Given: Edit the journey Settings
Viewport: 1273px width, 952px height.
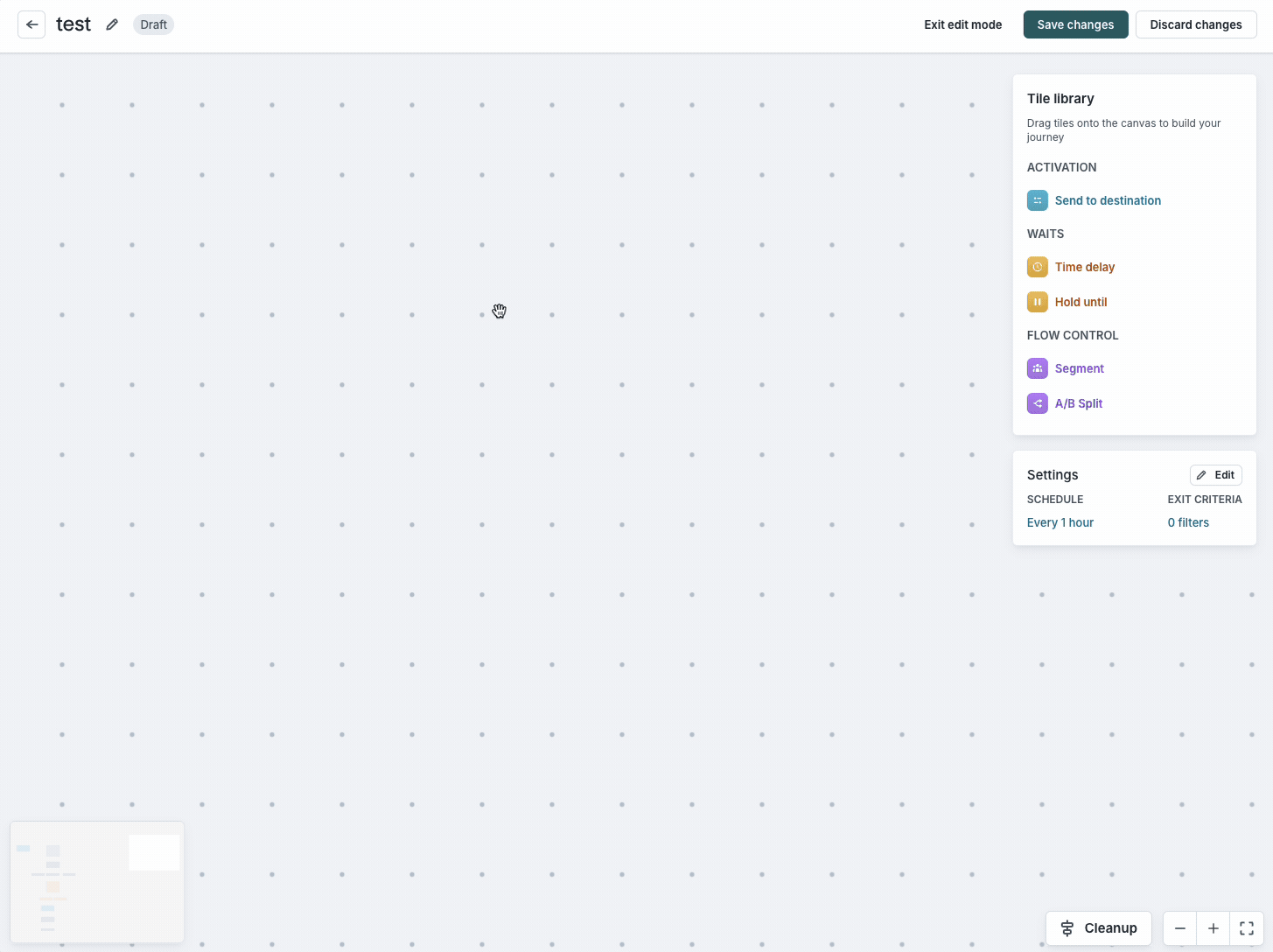Looking at the screenshot, I should [x=1216, y=475].
